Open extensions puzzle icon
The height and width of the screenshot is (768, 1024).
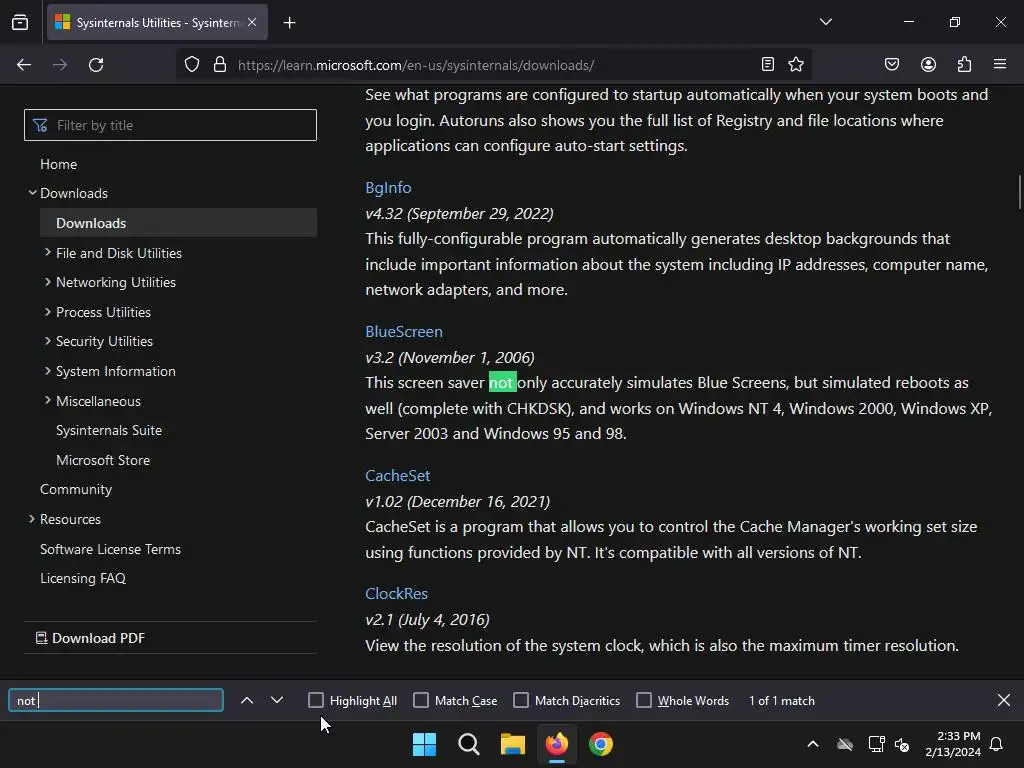click(964, 64)
